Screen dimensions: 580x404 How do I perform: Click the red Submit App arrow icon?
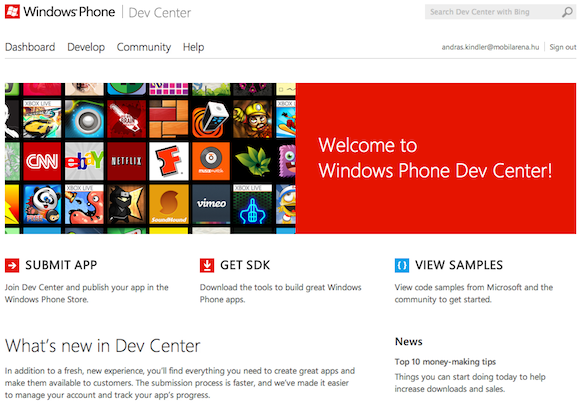pyautogui.click(x=12, y=265)
